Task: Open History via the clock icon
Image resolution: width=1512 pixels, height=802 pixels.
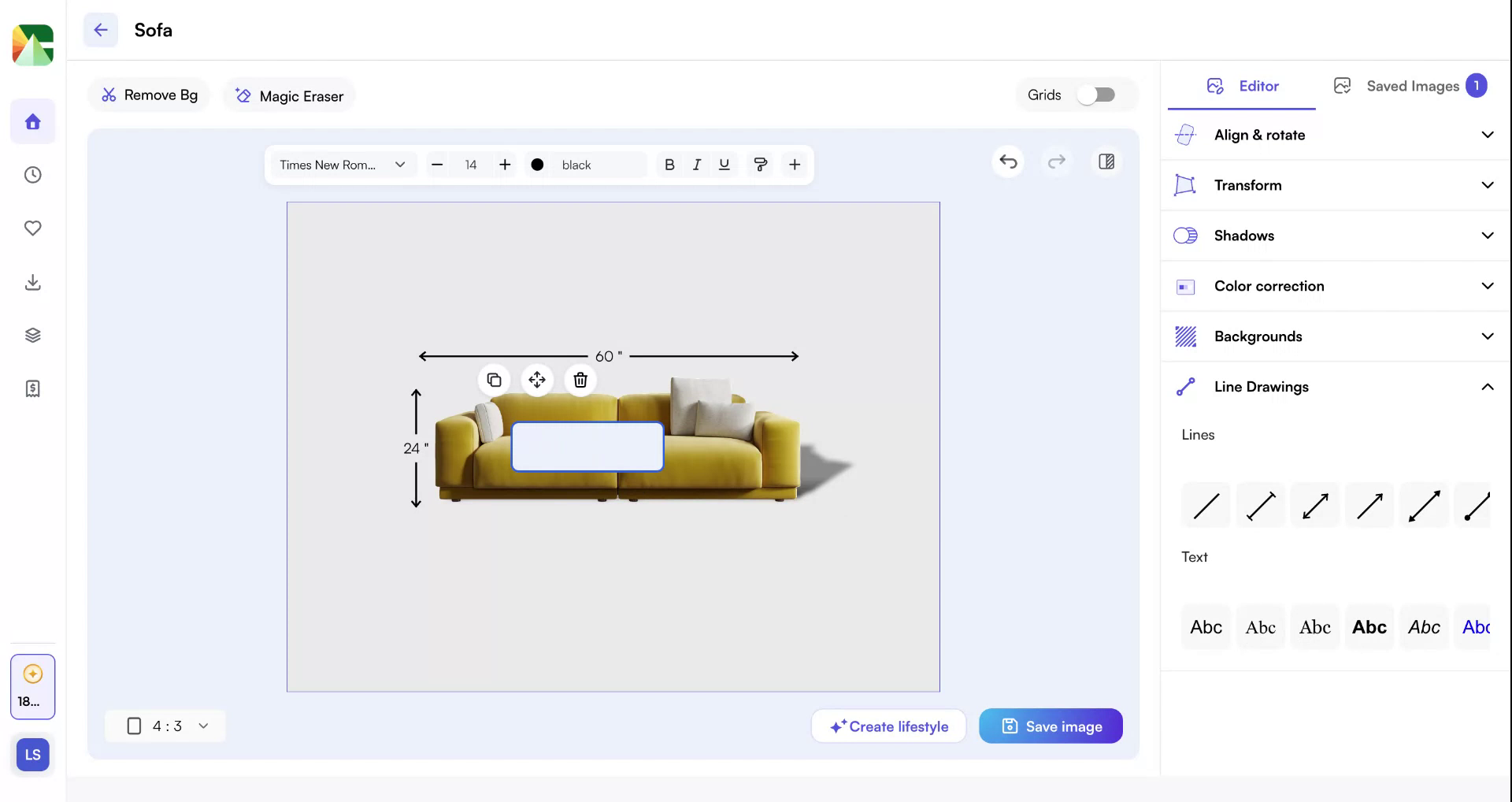Action: pyautogui.click(x=32, y=175)
